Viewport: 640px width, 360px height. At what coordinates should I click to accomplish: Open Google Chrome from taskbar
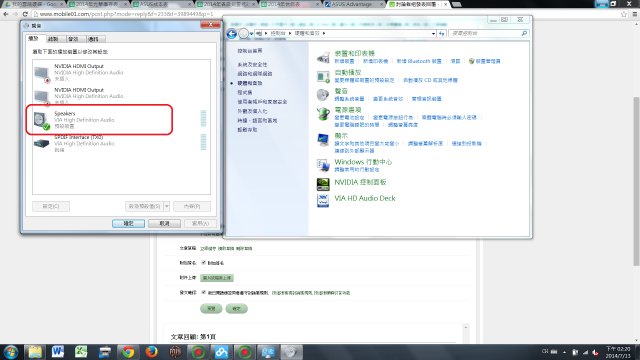[x=128, y=352]
